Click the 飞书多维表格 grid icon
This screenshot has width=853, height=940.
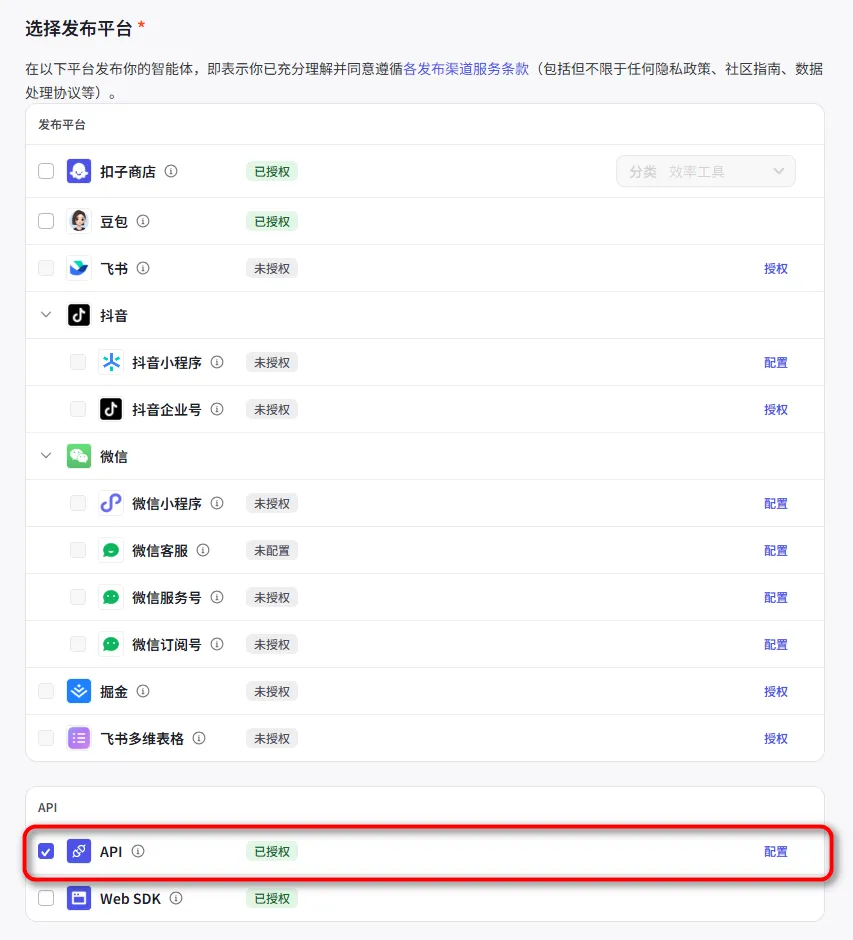click(78, 738)
